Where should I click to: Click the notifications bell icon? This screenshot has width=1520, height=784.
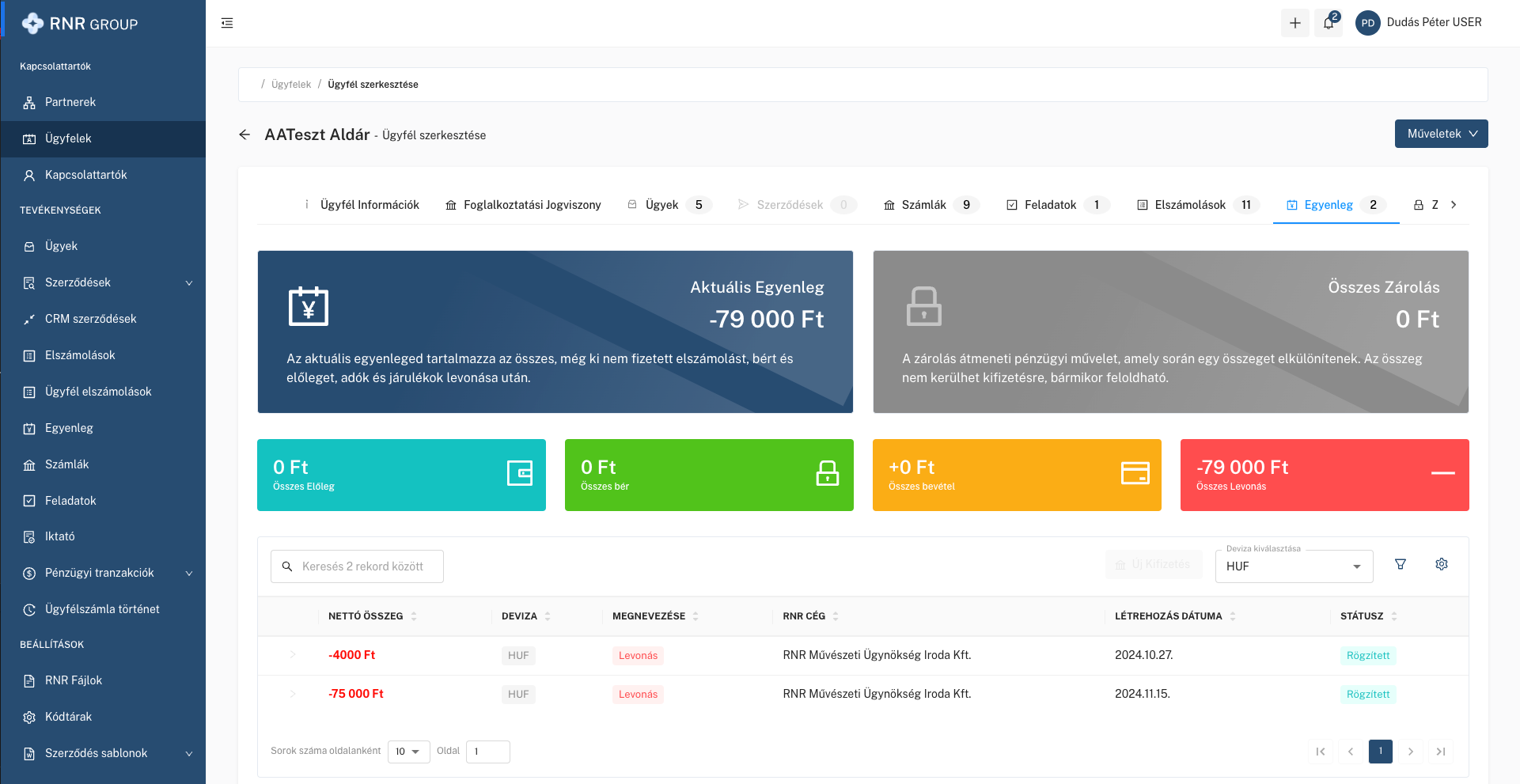pos(1329,23)
